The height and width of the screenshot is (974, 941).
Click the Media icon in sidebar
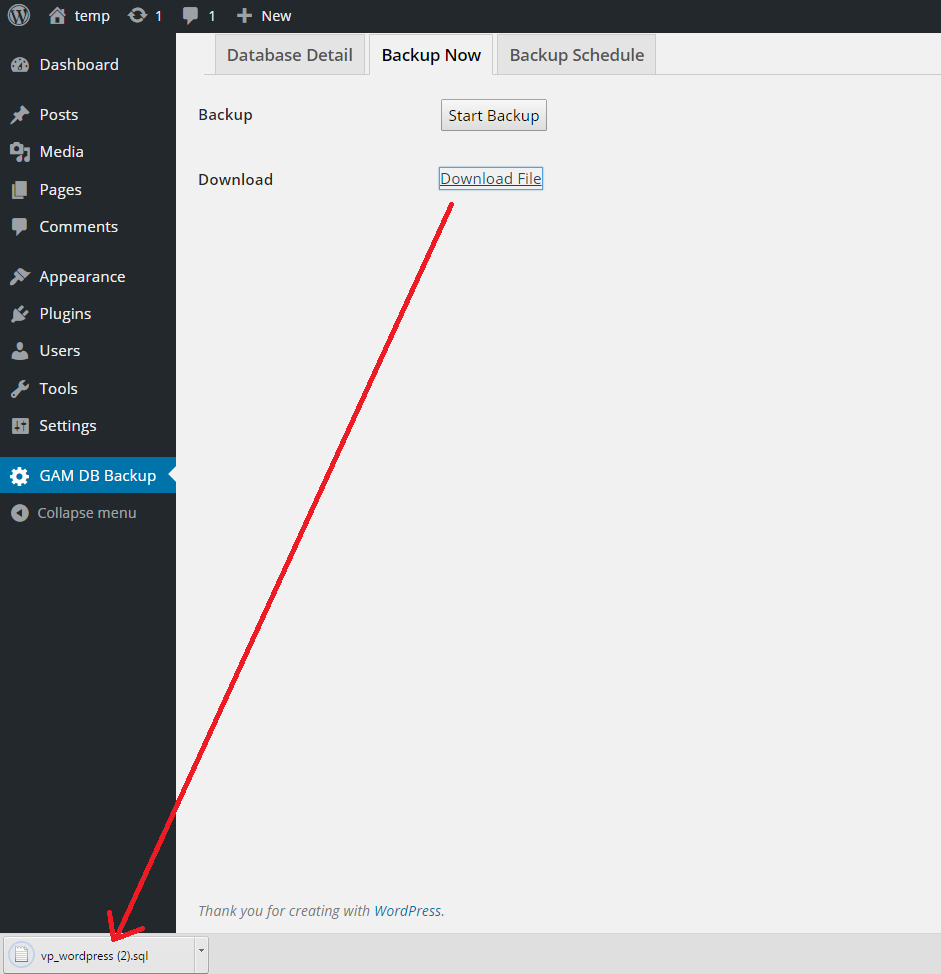click(20, 152)
